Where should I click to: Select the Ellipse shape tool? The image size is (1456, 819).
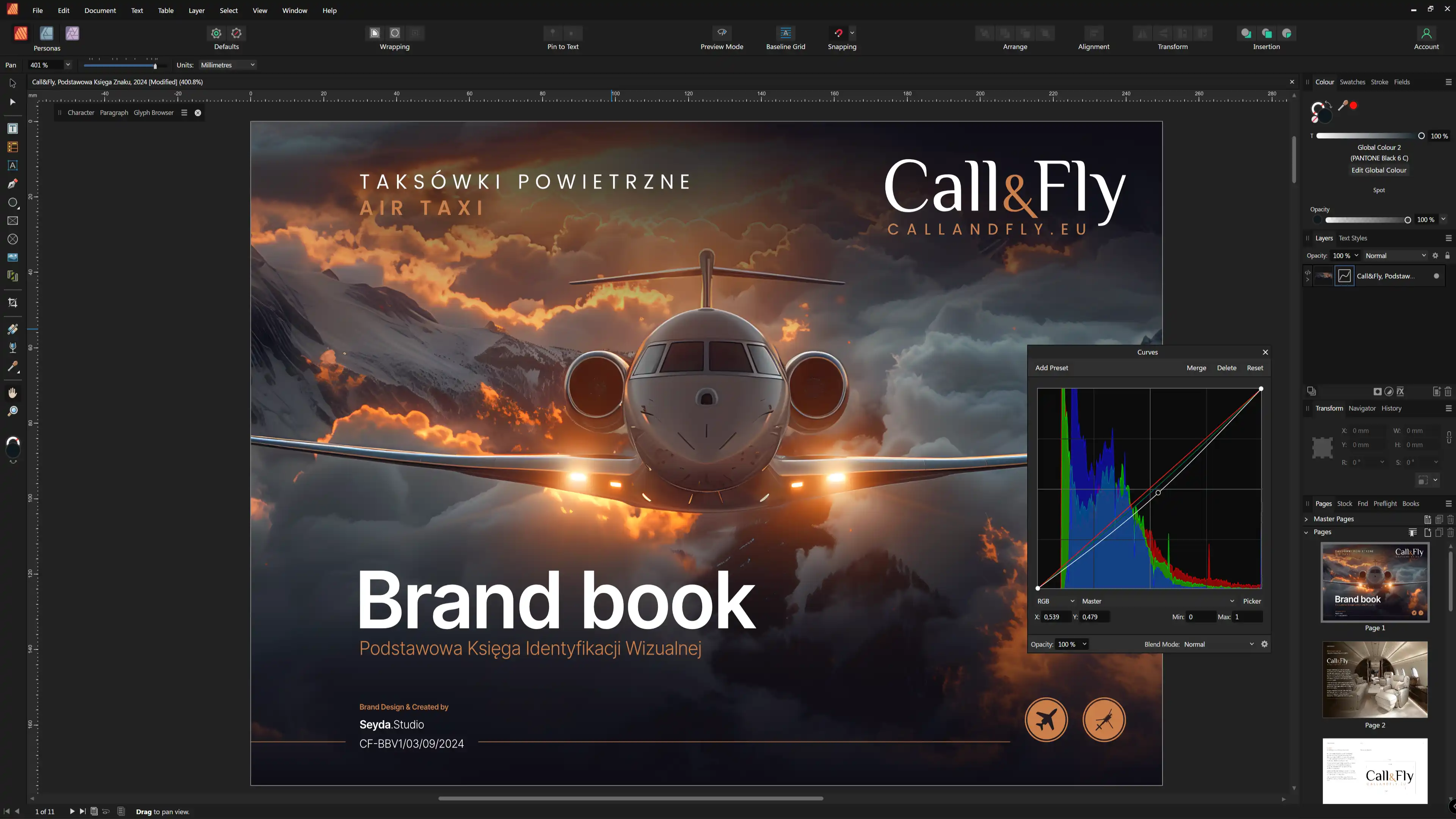(13, 202)
